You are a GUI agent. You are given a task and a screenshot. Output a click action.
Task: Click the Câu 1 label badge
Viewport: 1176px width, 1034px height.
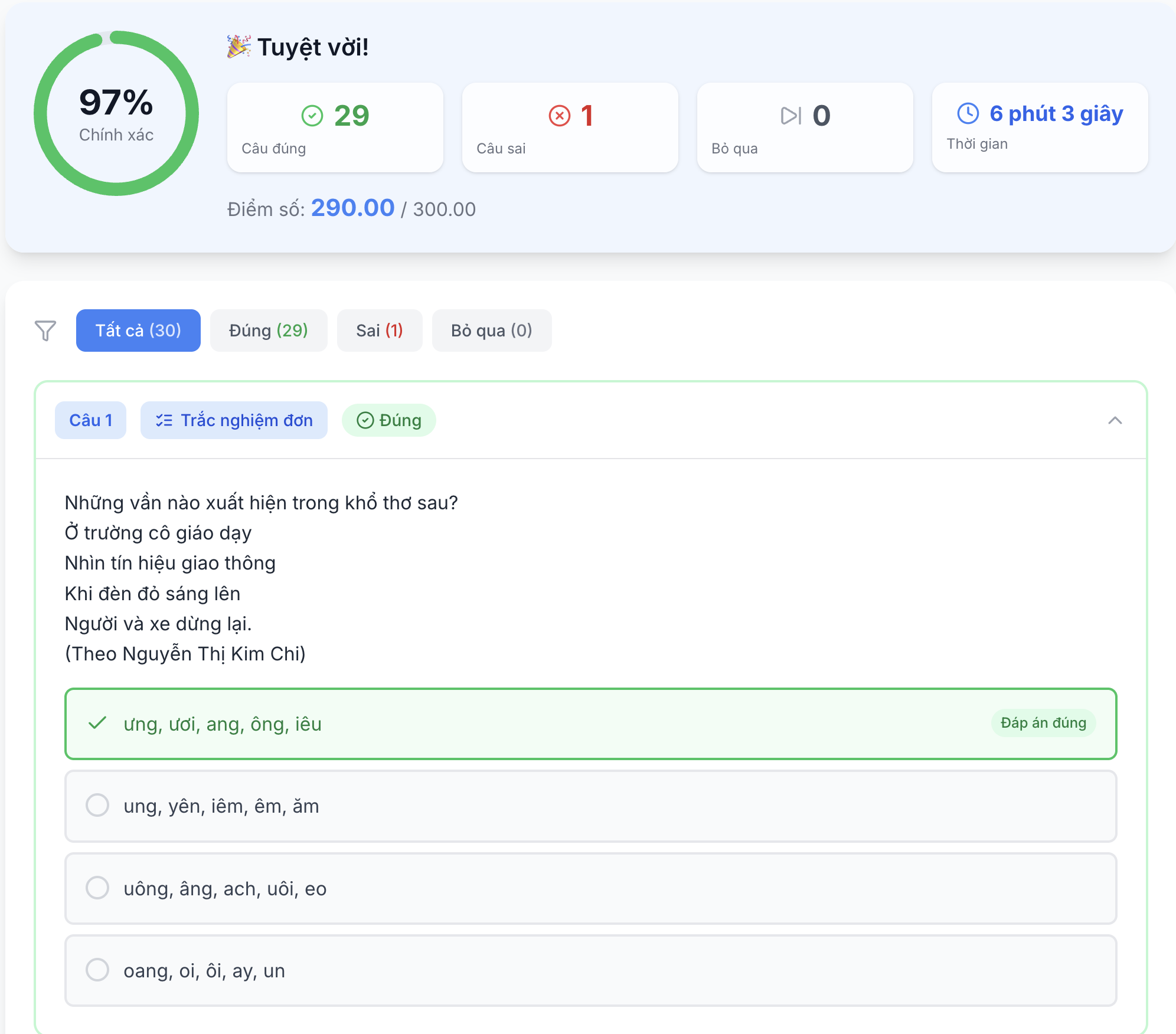click(90, 420)
